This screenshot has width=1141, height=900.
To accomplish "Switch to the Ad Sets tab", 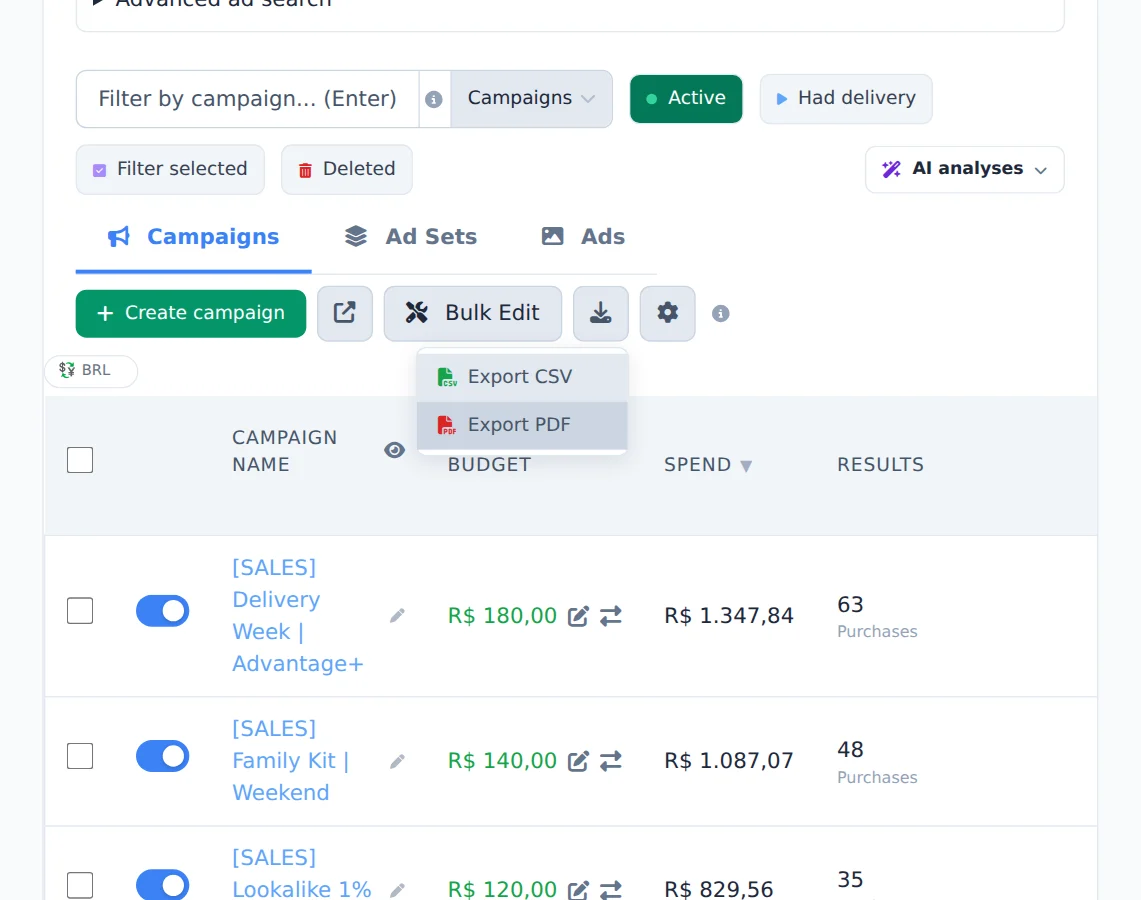I will click(x=410, y=237).
